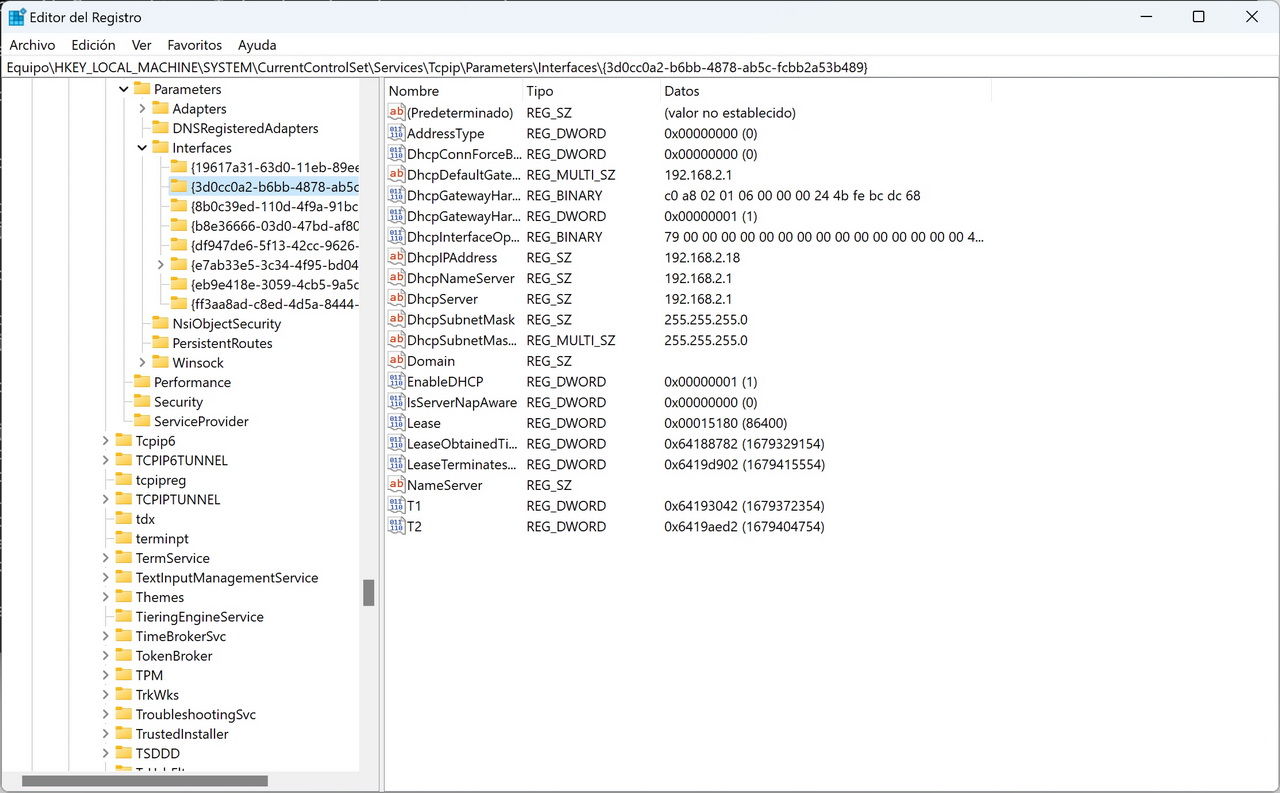Click the Domain string value icon
The image size is (1280, 793).
[x=396, y=361]
